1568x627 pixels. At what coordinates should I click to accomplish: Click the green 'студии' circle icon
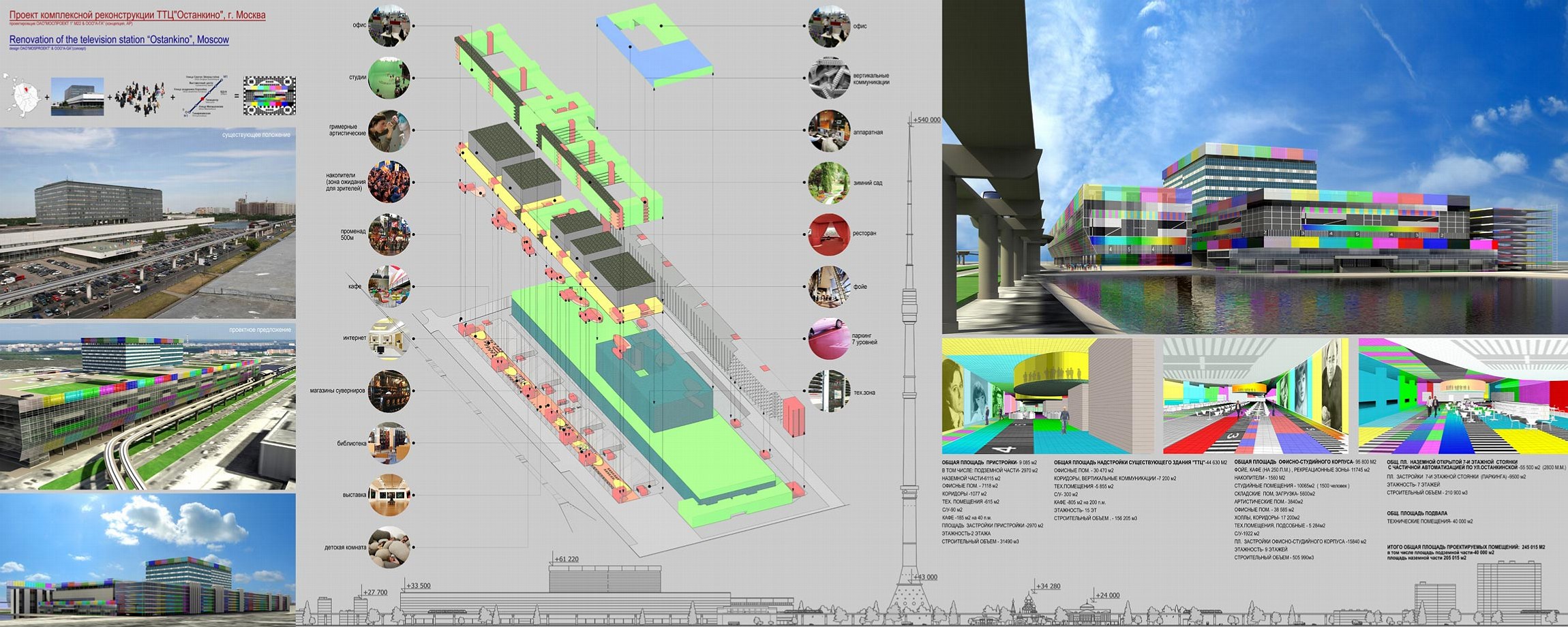click(389, 78)
